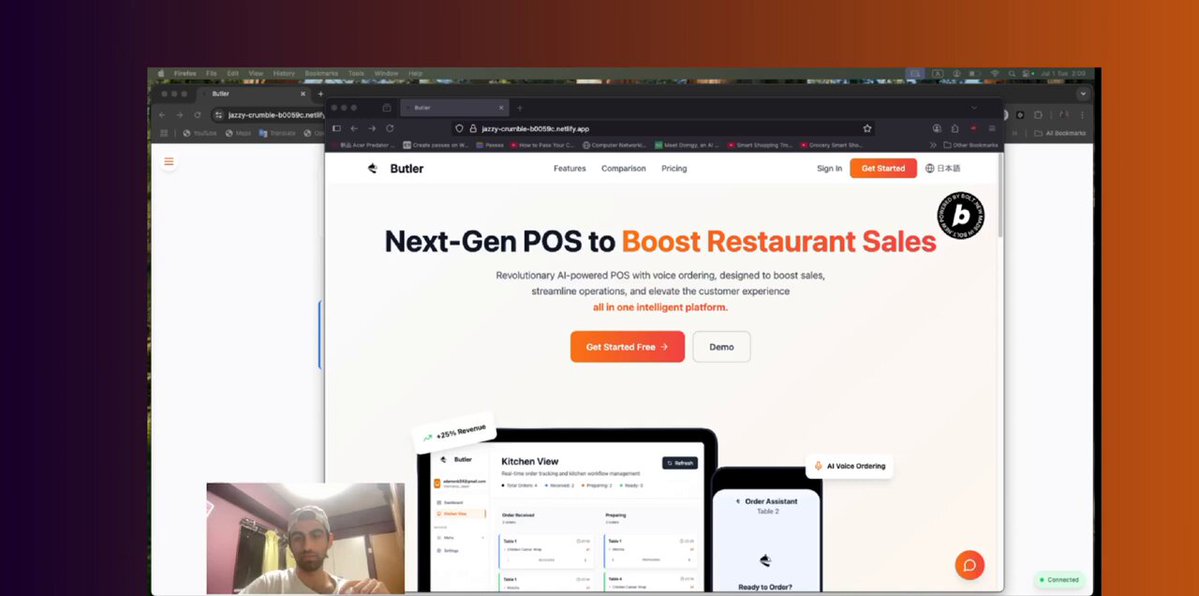Open the Comparison link in the site nav
The height and width of the screenshot is (596, 1199).
click(623, 168)
